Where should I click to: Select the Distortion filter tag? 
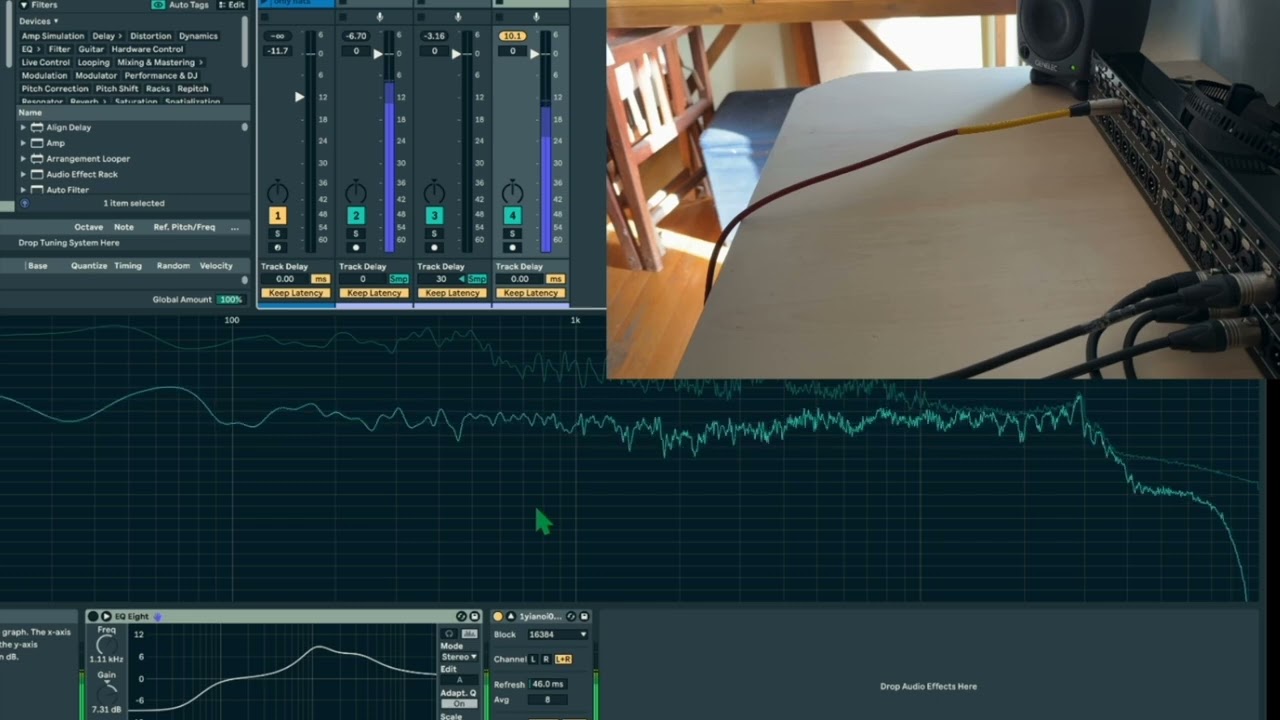(151, 36)
